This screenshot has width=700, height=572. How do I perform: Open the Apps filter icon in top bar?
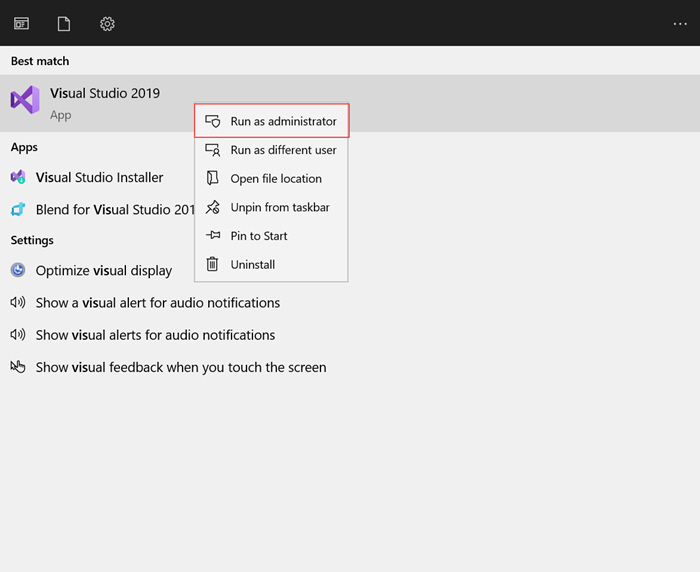[21, 23]
